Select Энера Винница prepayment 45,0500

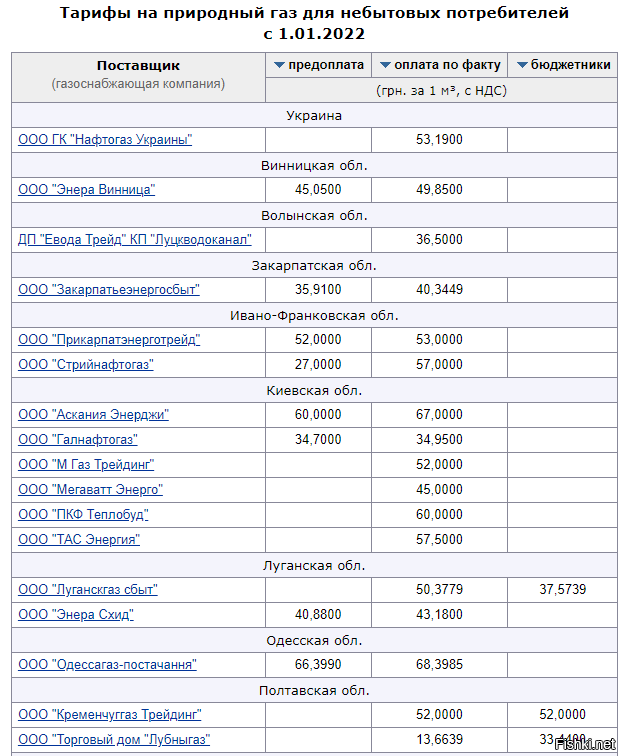[x=318, y=189]
